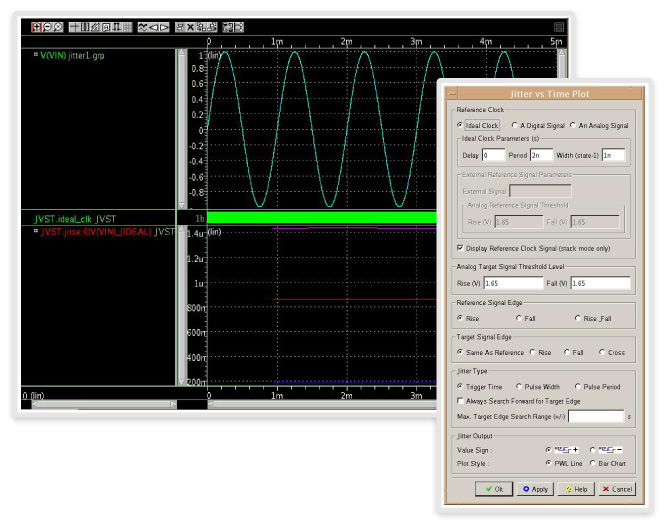Click the X delete icon in toolbar

[x=190, y=27]
